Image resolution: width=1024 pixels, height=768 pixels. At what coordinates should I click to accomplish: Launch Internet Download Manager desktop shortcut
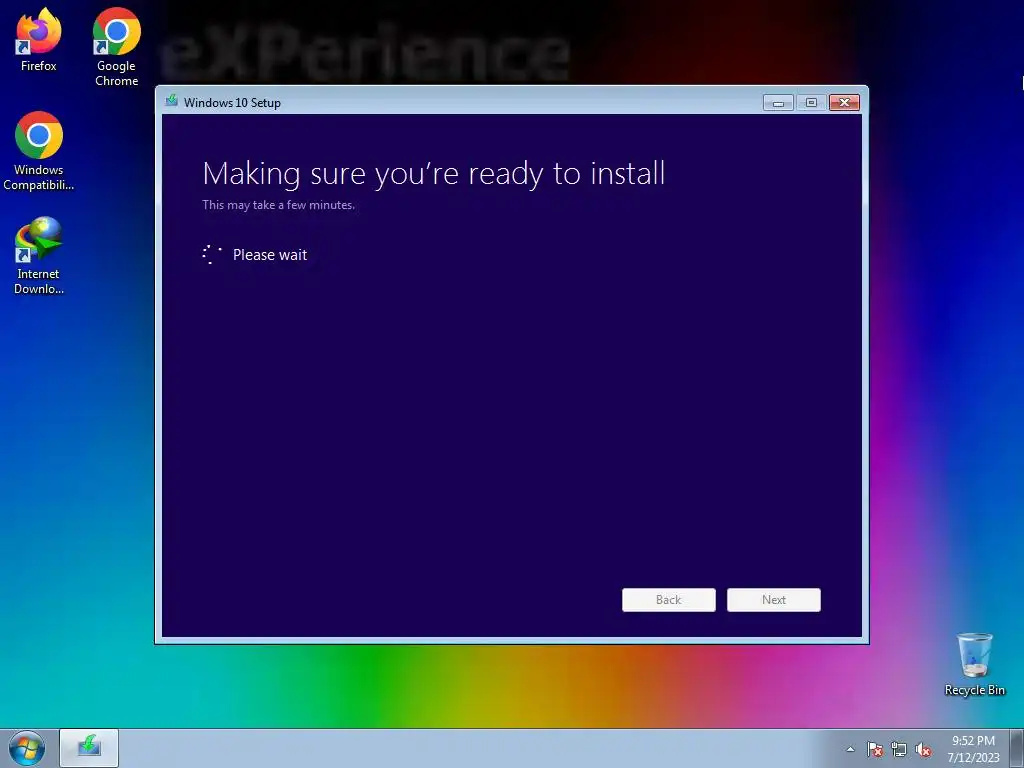(x=39, y=256)
